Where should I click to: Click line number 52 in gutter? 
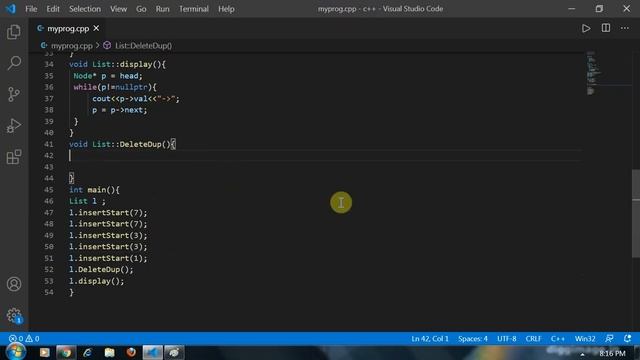49,269
